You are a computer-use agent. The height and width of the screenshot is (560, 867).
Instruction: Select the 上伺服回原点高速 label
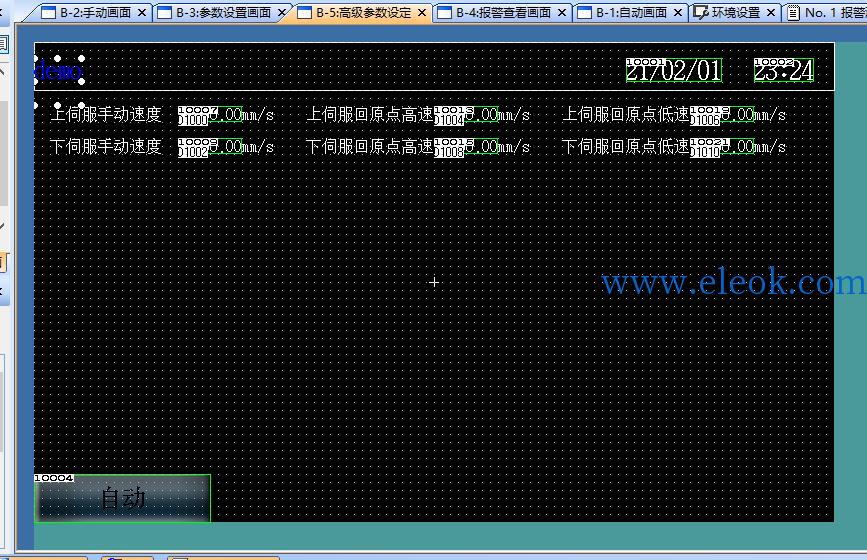tap(369, 115)
